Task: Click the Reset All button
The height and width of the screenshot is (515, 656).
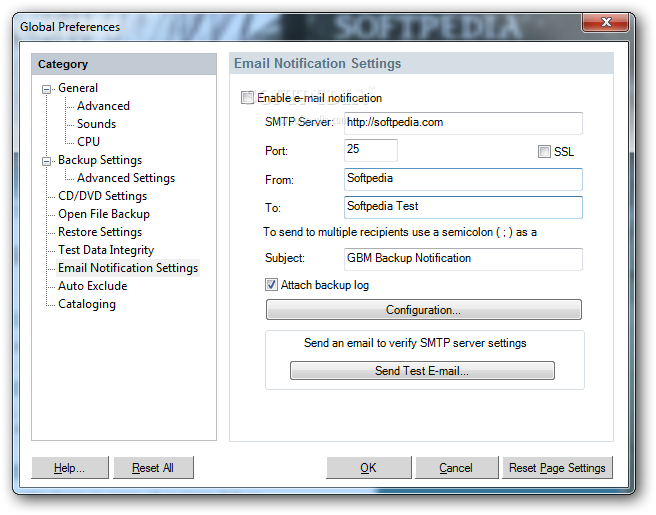Action: (153, 467)
